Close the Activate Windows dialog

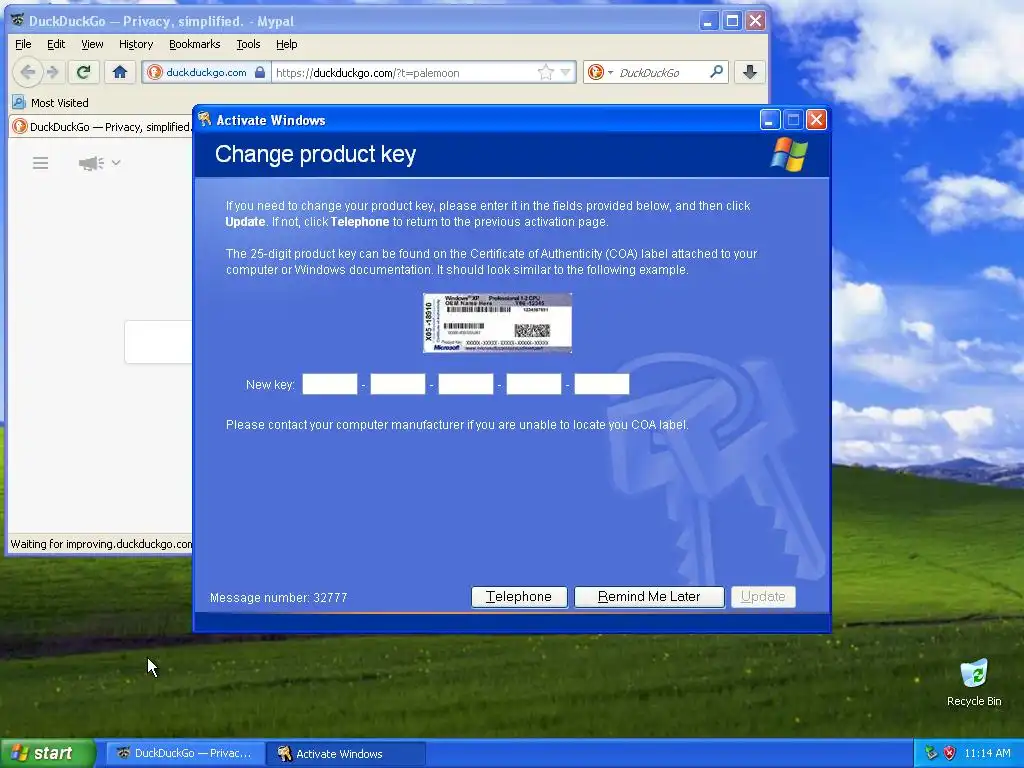(x=816, y=120)
